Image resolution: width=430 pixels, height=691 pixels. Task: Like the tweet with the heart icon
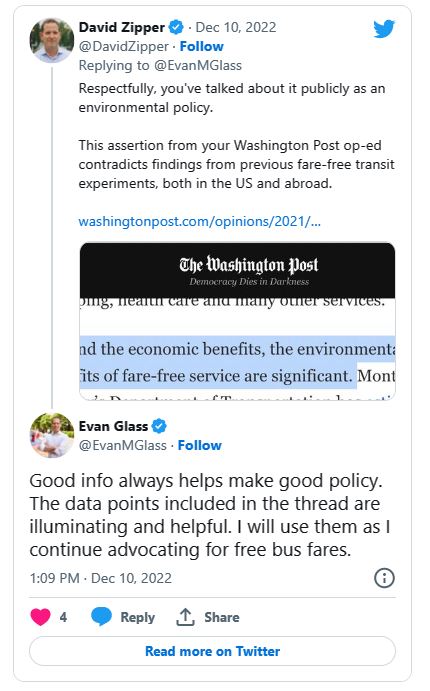pyautogui.click(x=40, y=617)
